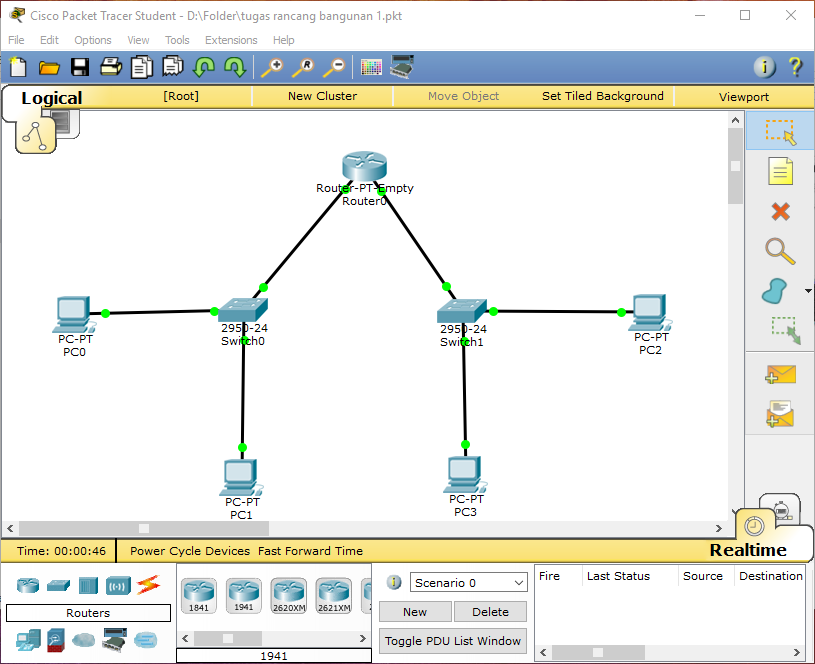Click New Cluster
This screenshot has width=815, height=664.
tap(322, 96)
